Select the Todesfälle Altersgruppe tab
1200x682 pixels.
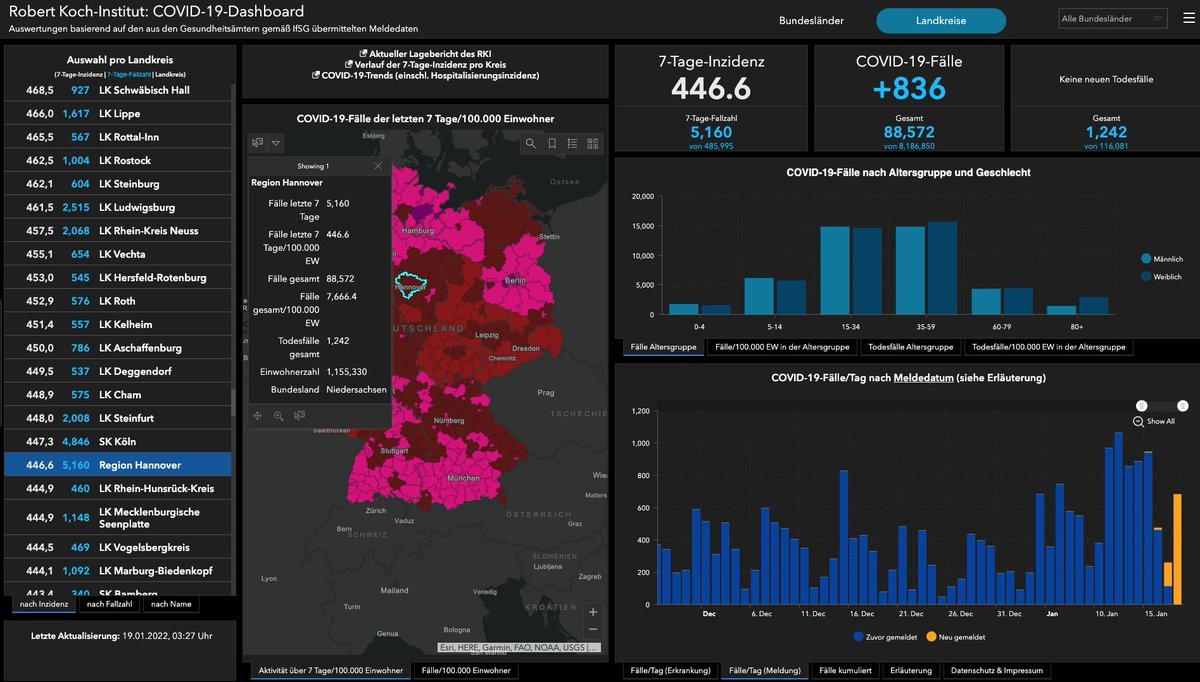pyautogui.click(x=910, y=347)
